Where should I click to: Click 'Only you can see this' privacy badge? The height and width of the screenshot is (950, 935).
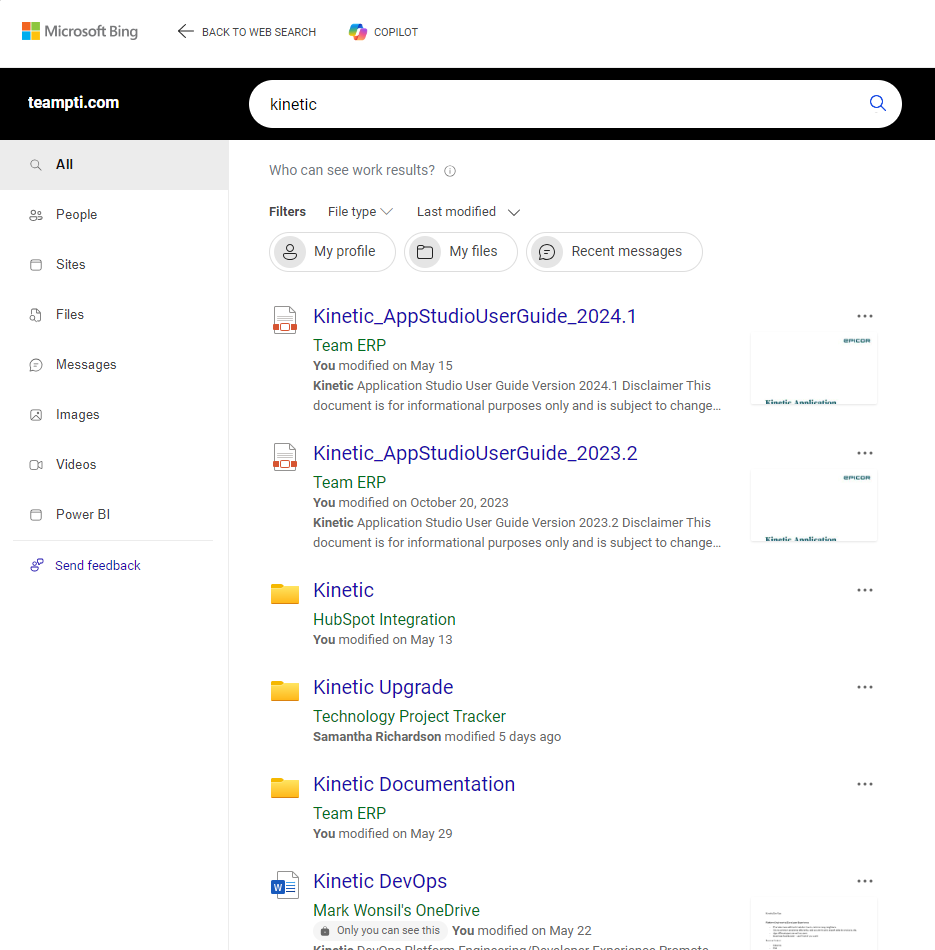coord(381,931)
